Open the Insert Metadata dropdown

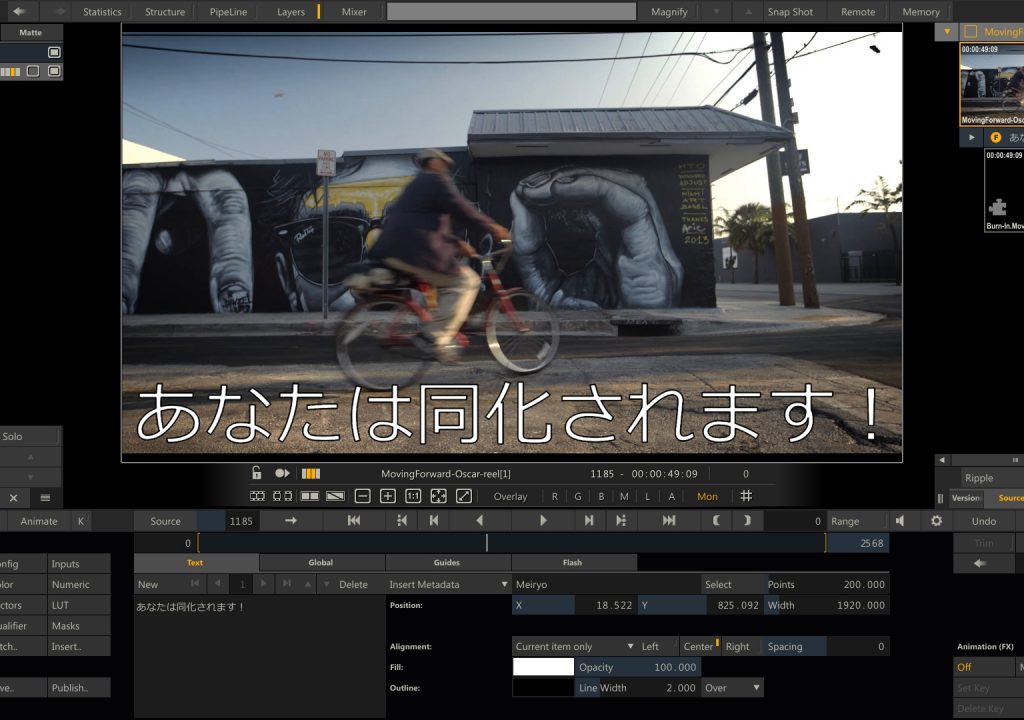click(449, 584)
